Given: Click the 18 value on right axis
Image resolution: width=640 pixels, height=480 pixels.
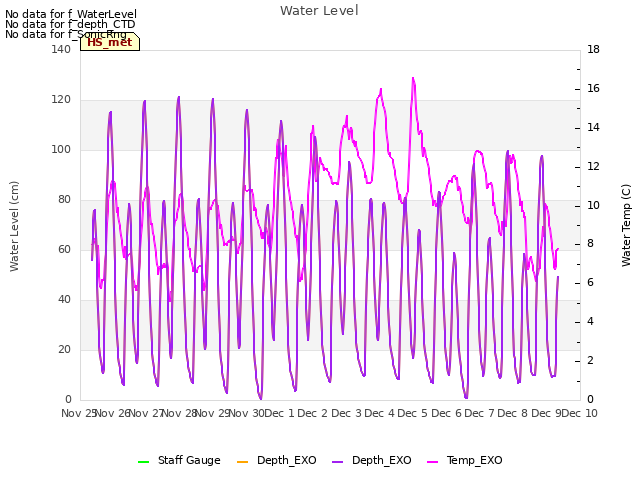Looking at the screenshot, I should coord(593,49).
